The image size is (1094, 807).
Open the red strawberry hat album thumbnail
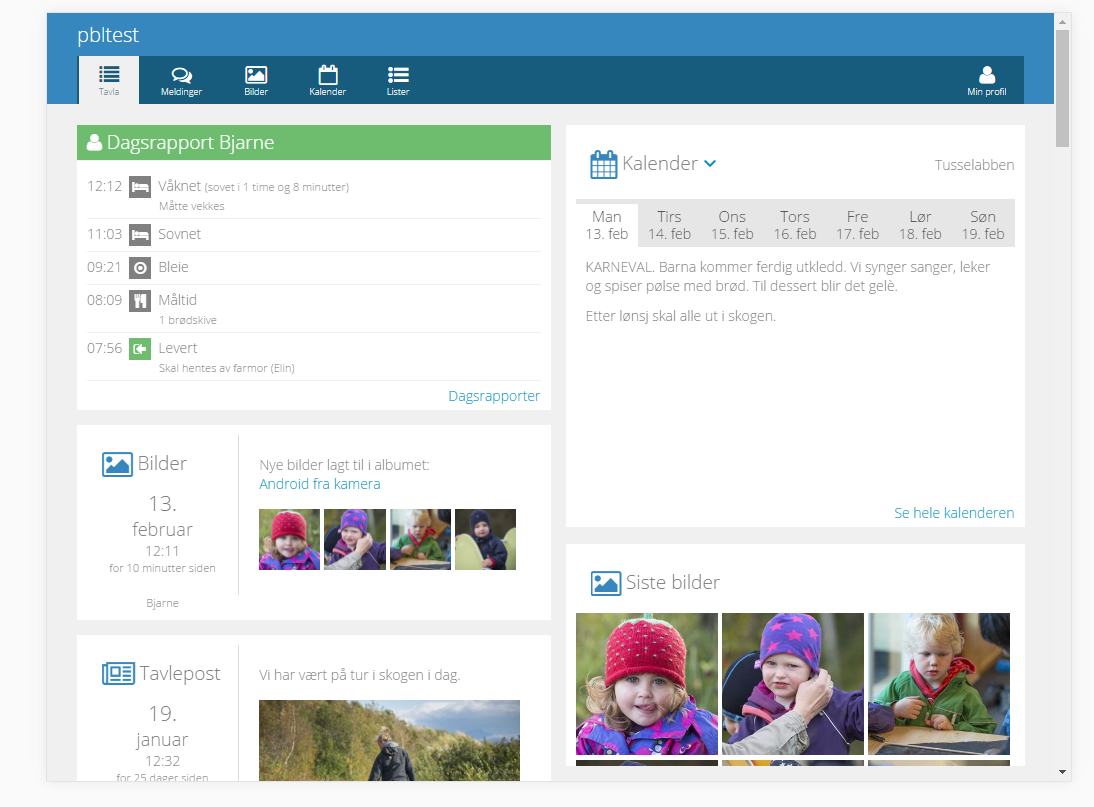[x=290, y=539]
